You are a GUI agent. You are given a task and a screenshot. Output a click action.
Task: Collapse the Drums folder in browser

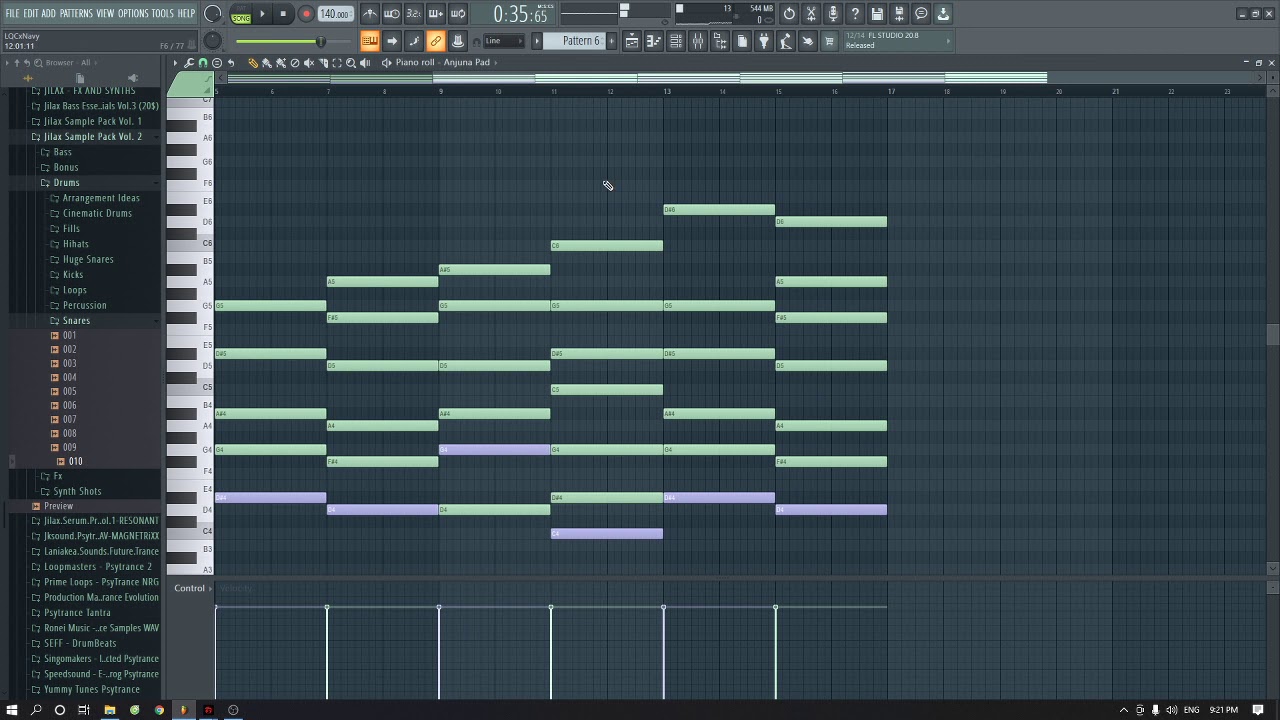pos(66,182)
